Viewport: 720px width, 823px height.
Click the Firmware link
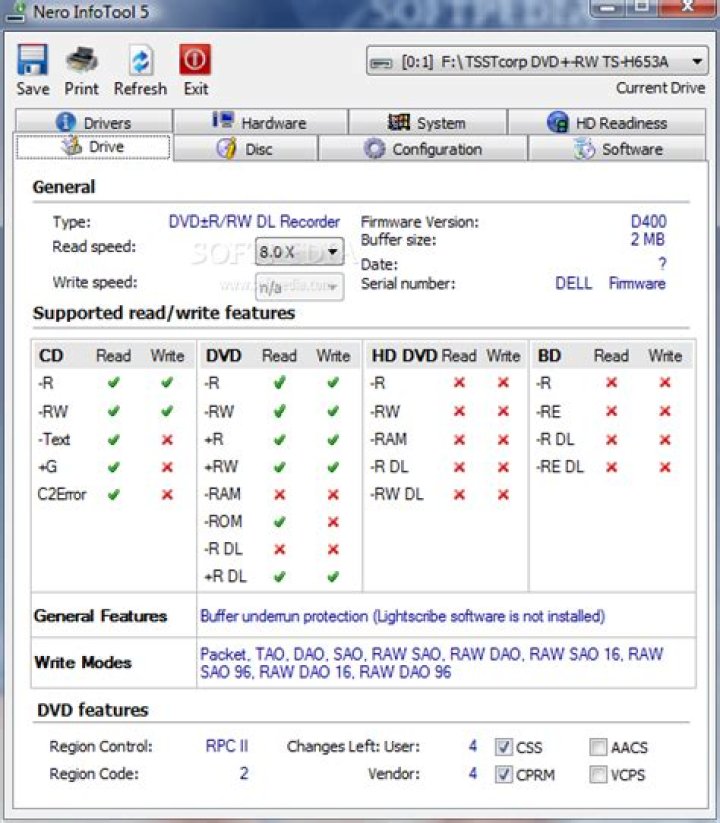tap(637, 283)
